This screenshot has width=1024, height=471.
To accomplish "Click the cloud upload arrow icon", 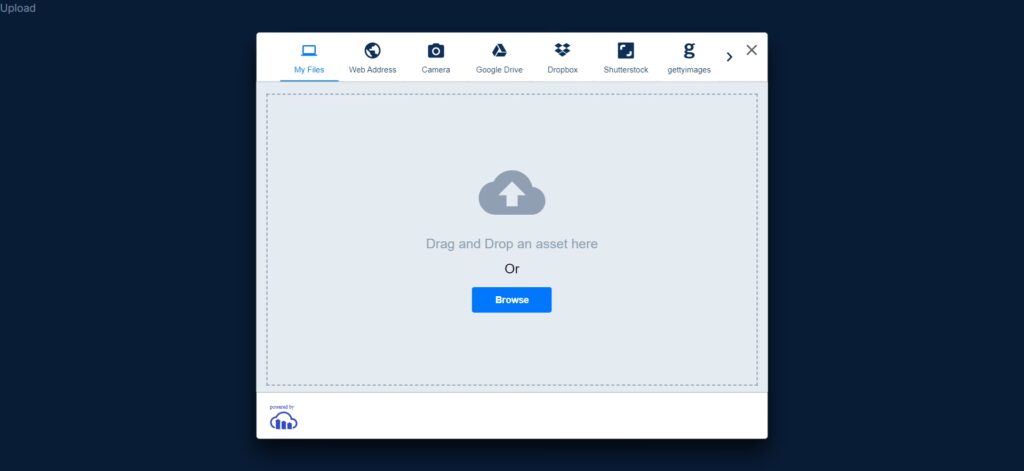I will point(512,193).
